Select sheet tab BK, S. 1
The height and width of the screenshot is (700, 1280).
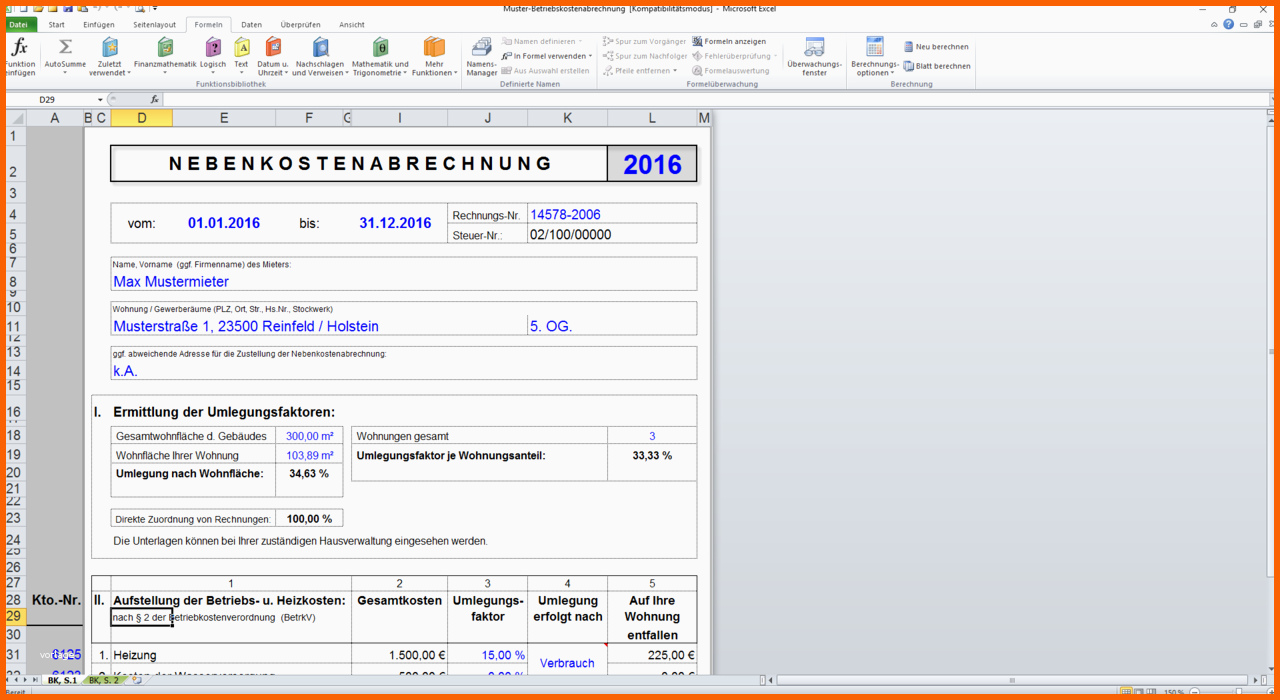coord(61,680)
